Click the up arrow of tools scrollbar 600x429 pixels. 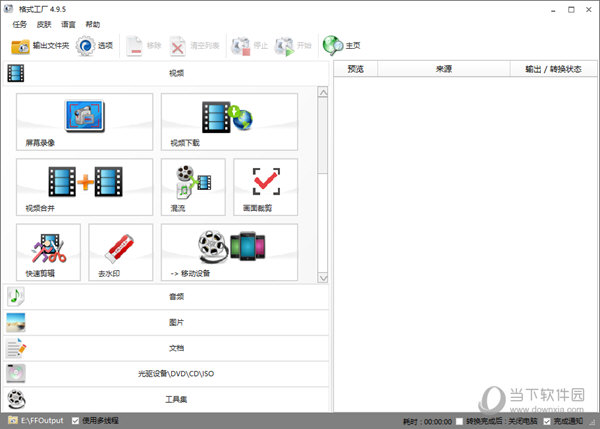323,92
